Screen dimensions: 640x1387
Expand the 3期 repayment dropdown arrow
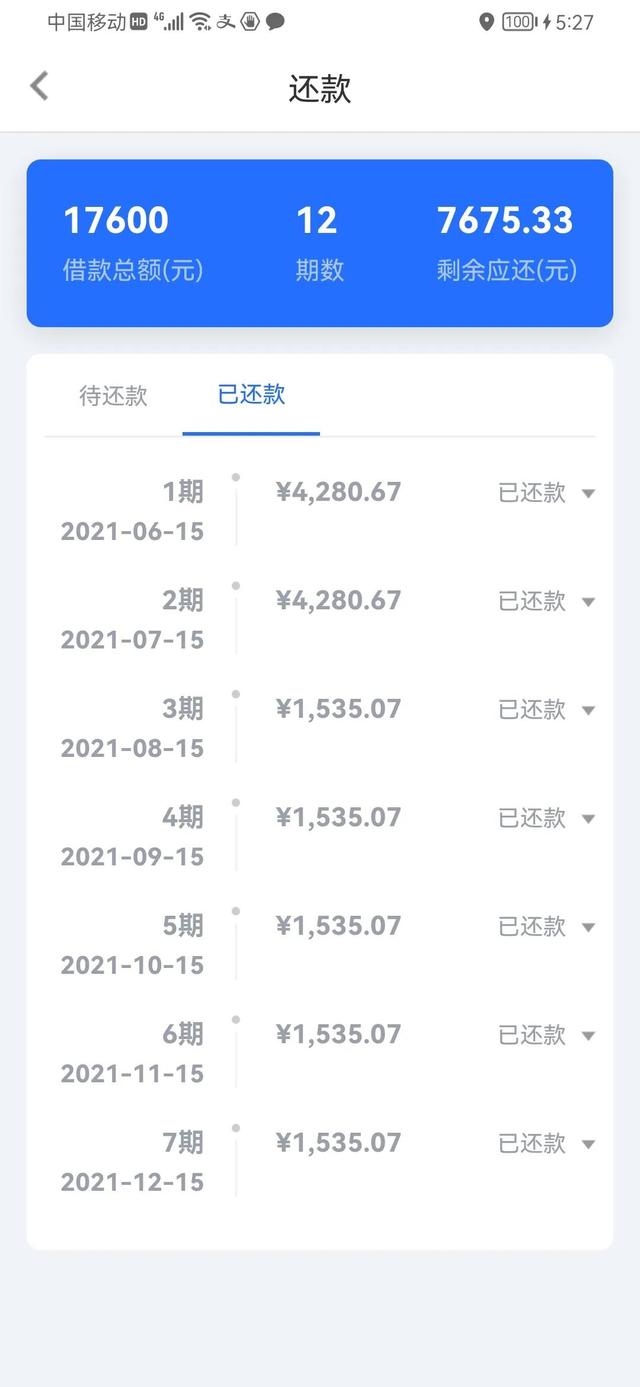pos(588,710)
